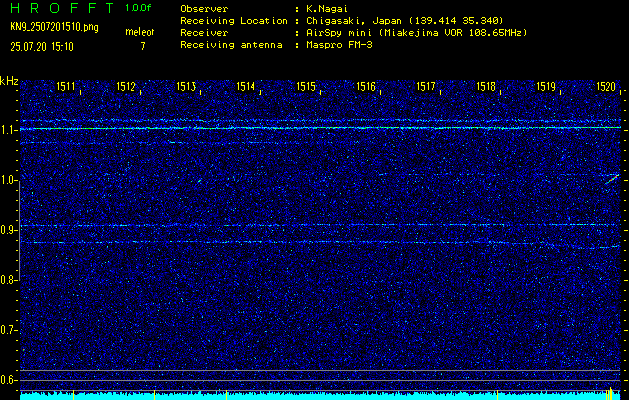Click the meteor label

point(140,32)
